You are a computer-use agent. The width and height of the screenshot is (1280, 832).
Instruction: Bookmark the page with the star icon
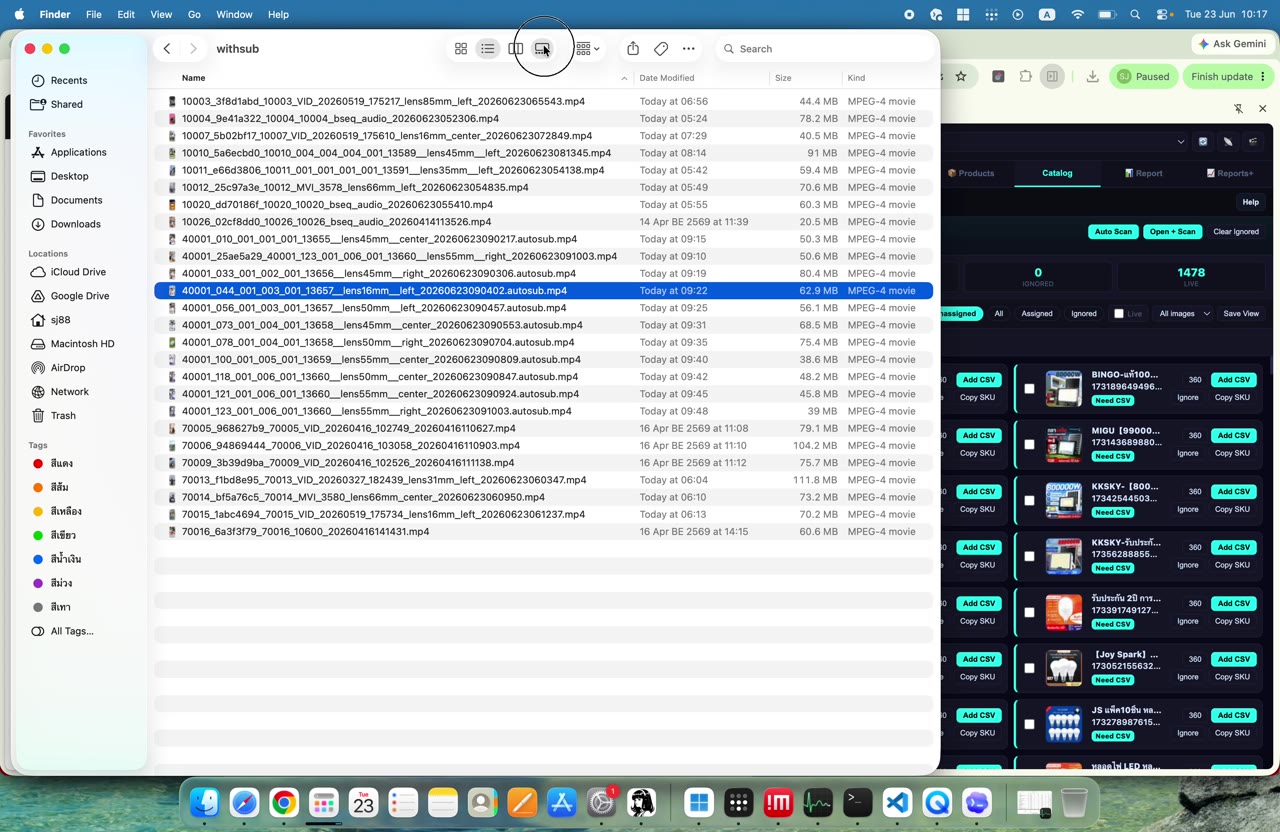[961, 76]
